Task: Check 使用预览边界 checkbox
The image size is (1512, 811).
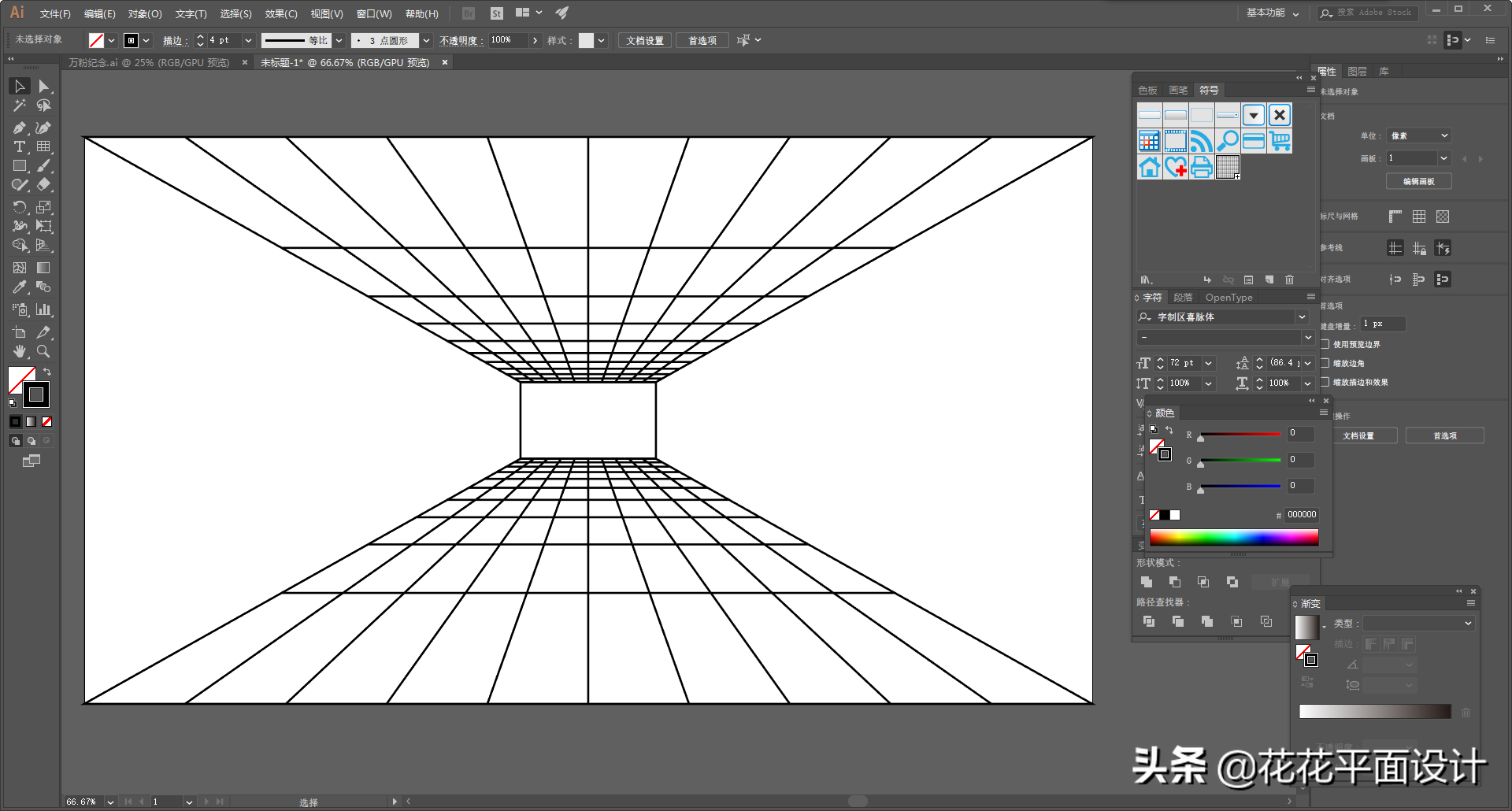Action: pos(1325,344)
